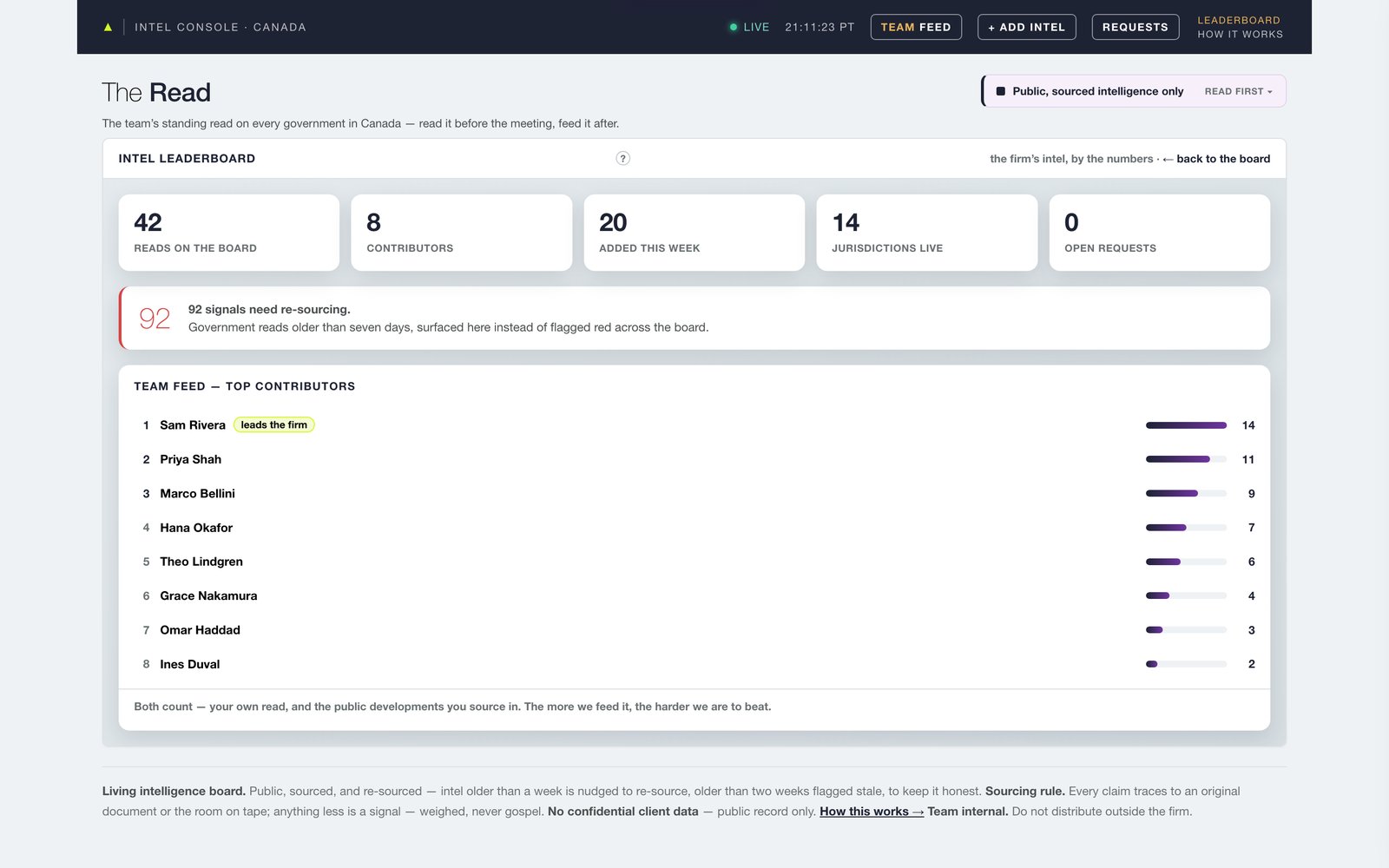Click the INTEL CONSOLE · CANADA title
This screenshot has width=1389, height=868.
pos(221,27)
